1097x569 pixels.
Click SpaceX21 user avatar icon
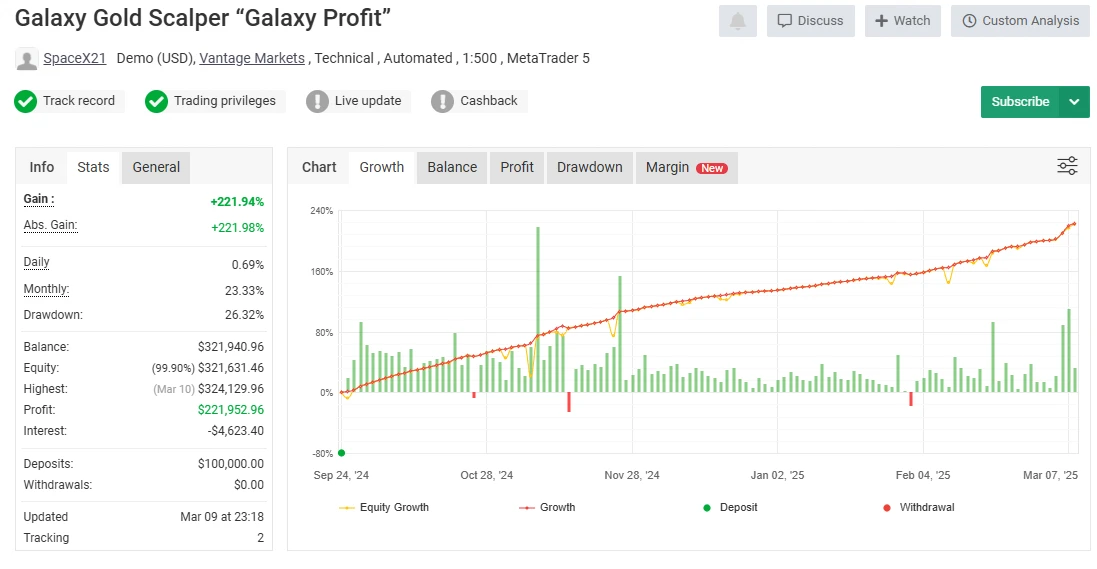click(x=26, y=59)
